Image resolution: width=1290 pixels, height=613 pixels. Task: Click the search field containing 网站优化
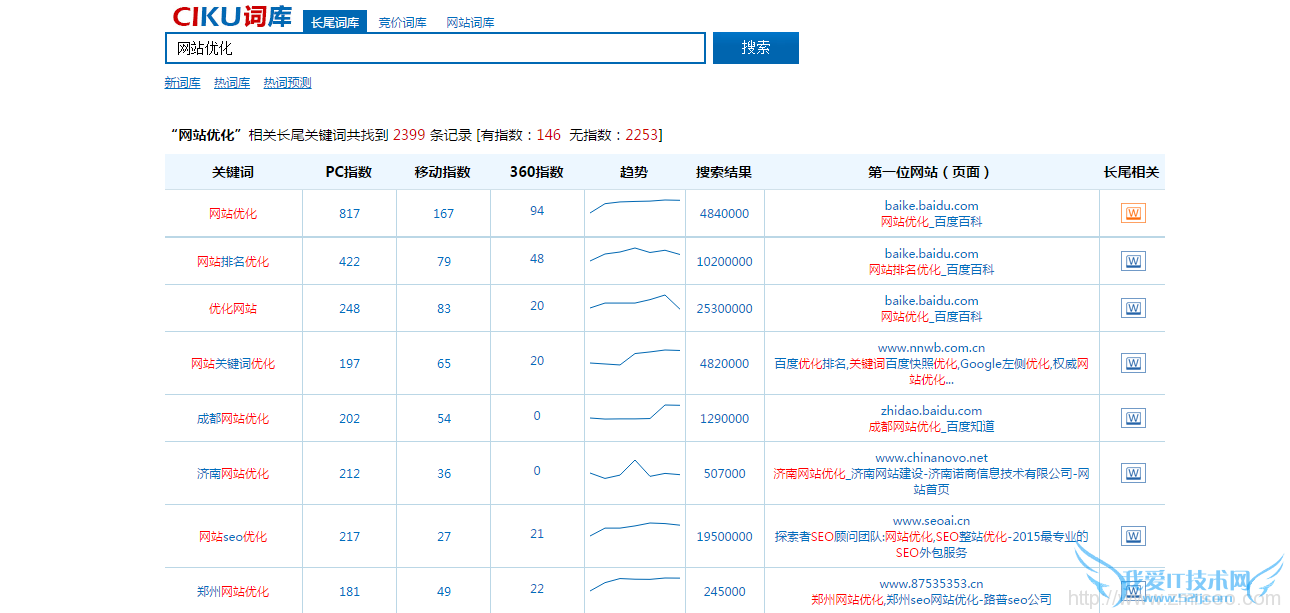coord(435,48)
